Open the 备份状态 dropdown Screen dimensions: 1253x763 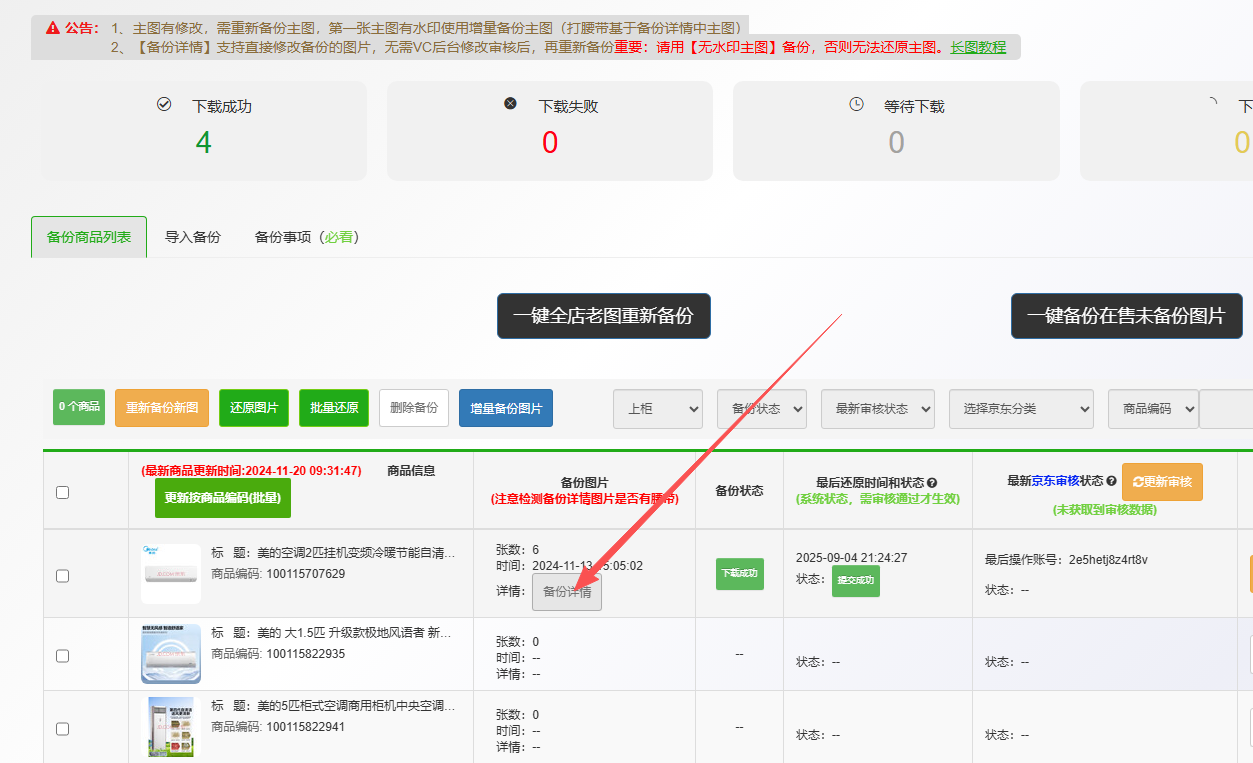pyautogui.click(x=761, y=409)
